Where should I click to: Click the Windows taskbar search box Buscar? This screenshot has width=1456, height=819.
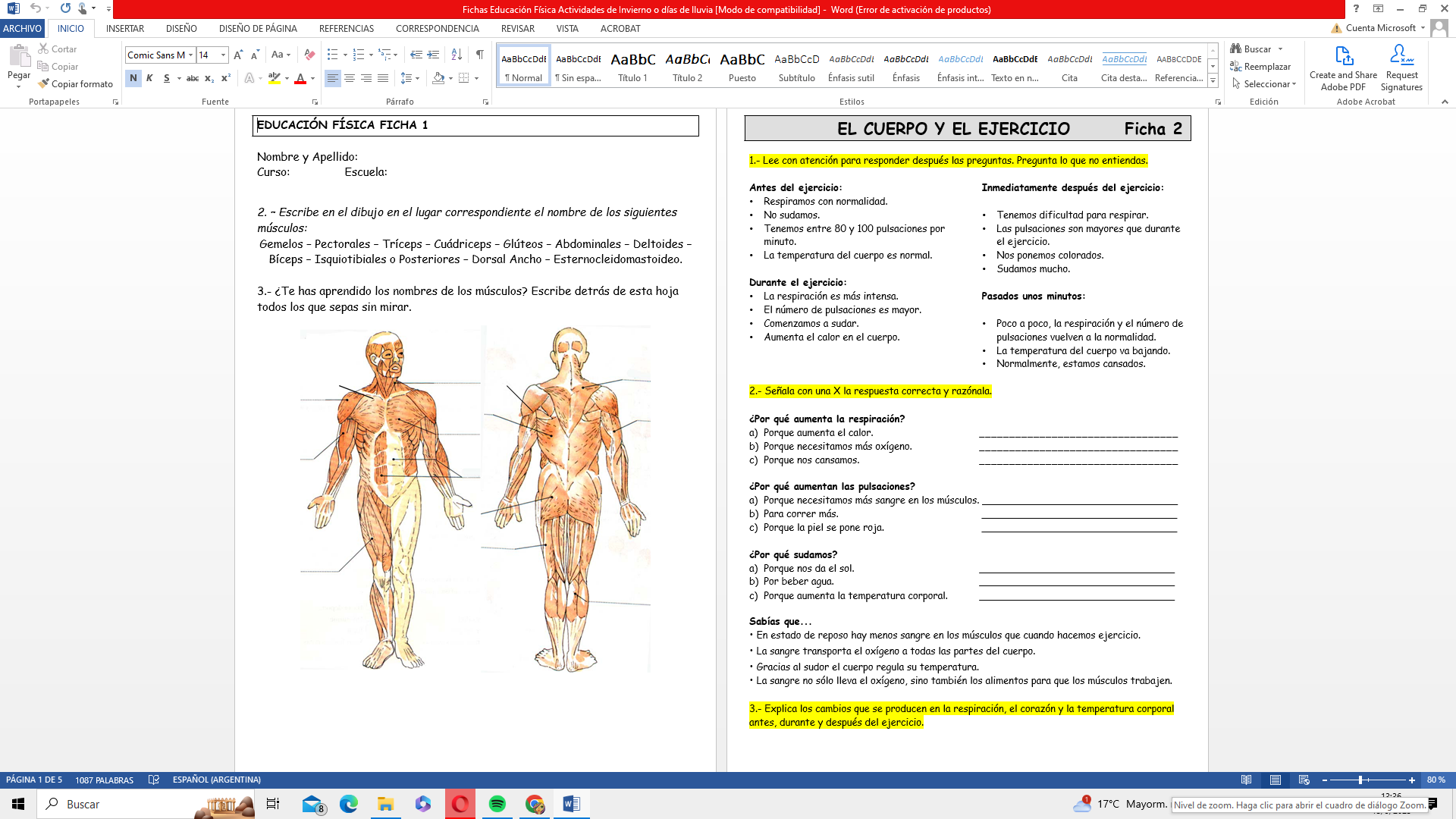[x=146, y=804]
